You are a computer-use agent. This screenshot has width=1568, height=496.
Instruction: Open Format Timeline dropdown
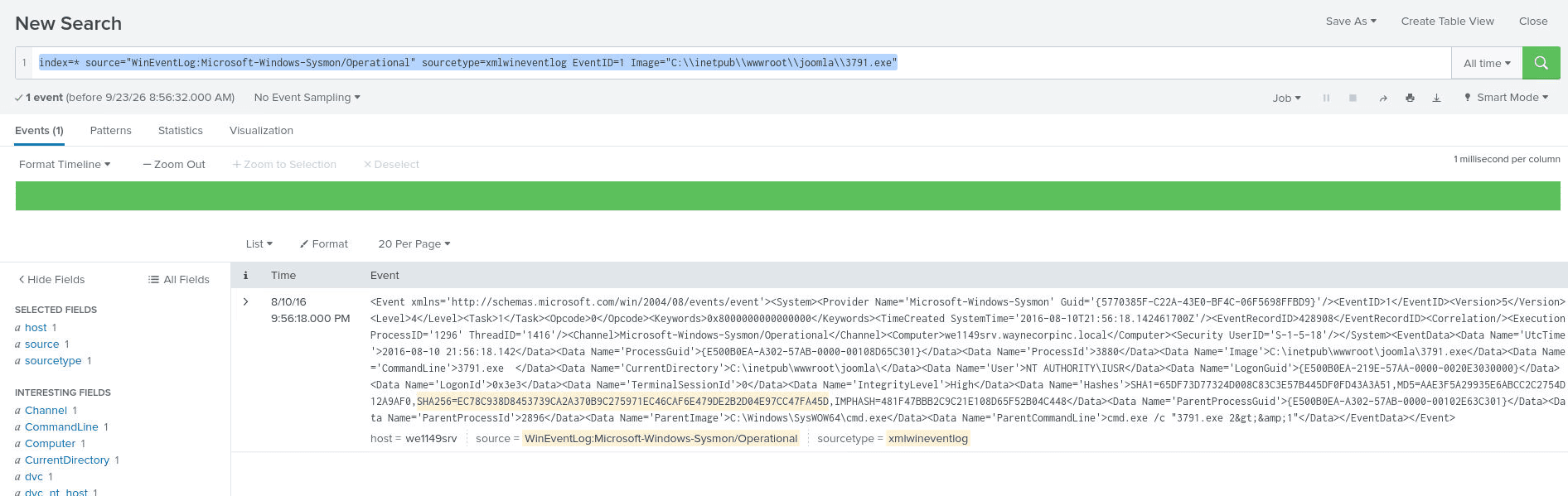pyautogui.click(x=65, y=164)
